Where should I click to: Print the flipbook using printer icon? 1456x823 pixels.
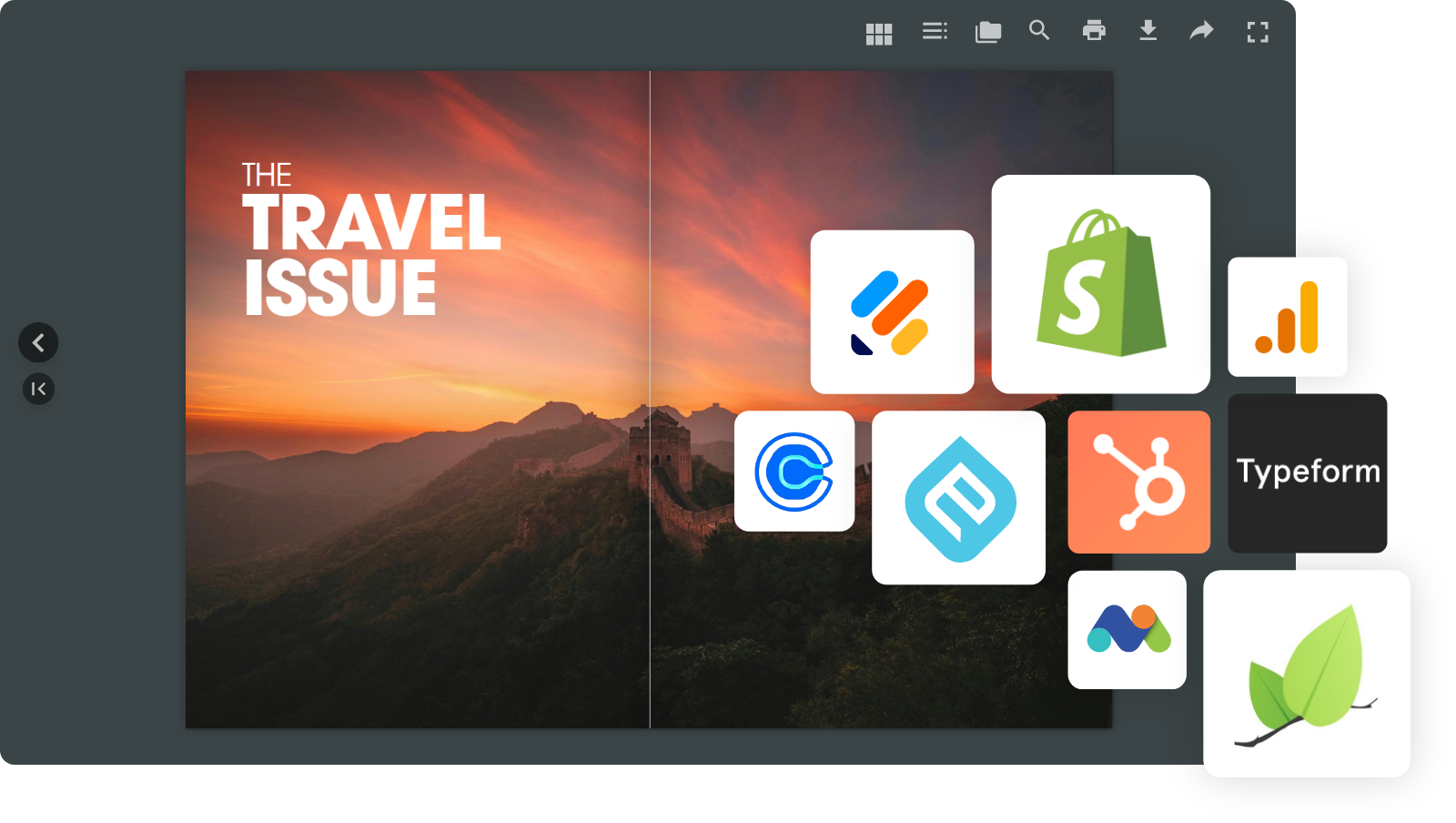click(1094, 31)
